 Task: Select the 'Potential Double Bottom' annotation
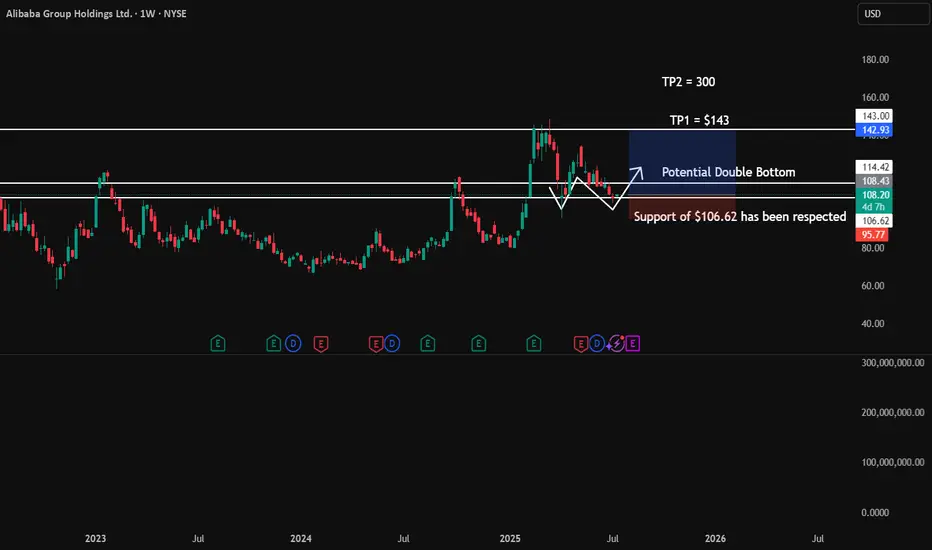pyautogui.click(x=728, y=172)
